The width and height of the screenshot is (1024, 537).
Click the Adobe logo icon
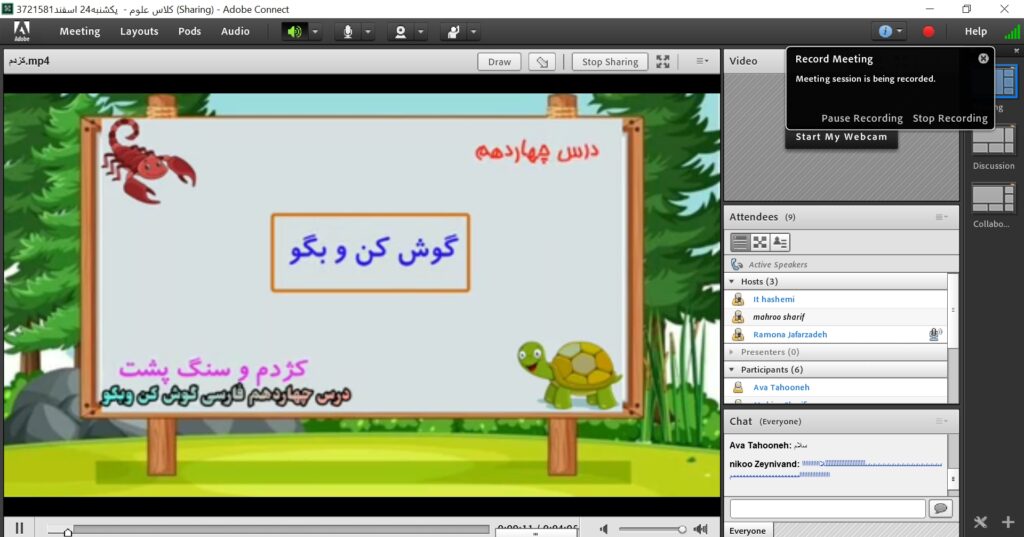(x=22, y=31)
